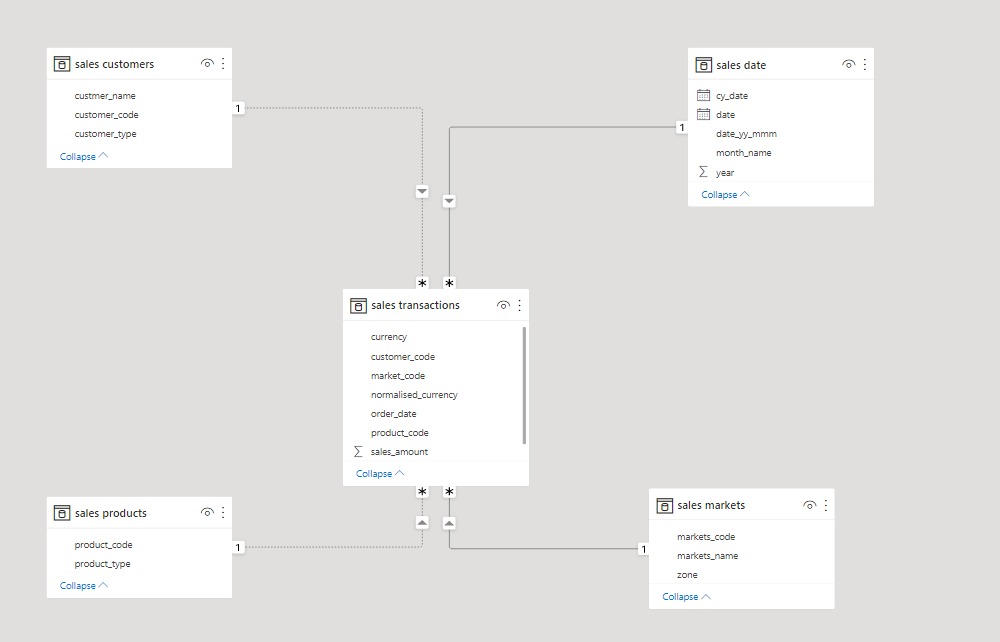The height and width of the screenshot is (642, 1000).
Task: Select the sales customers table header title
Action: click(114, 64)
